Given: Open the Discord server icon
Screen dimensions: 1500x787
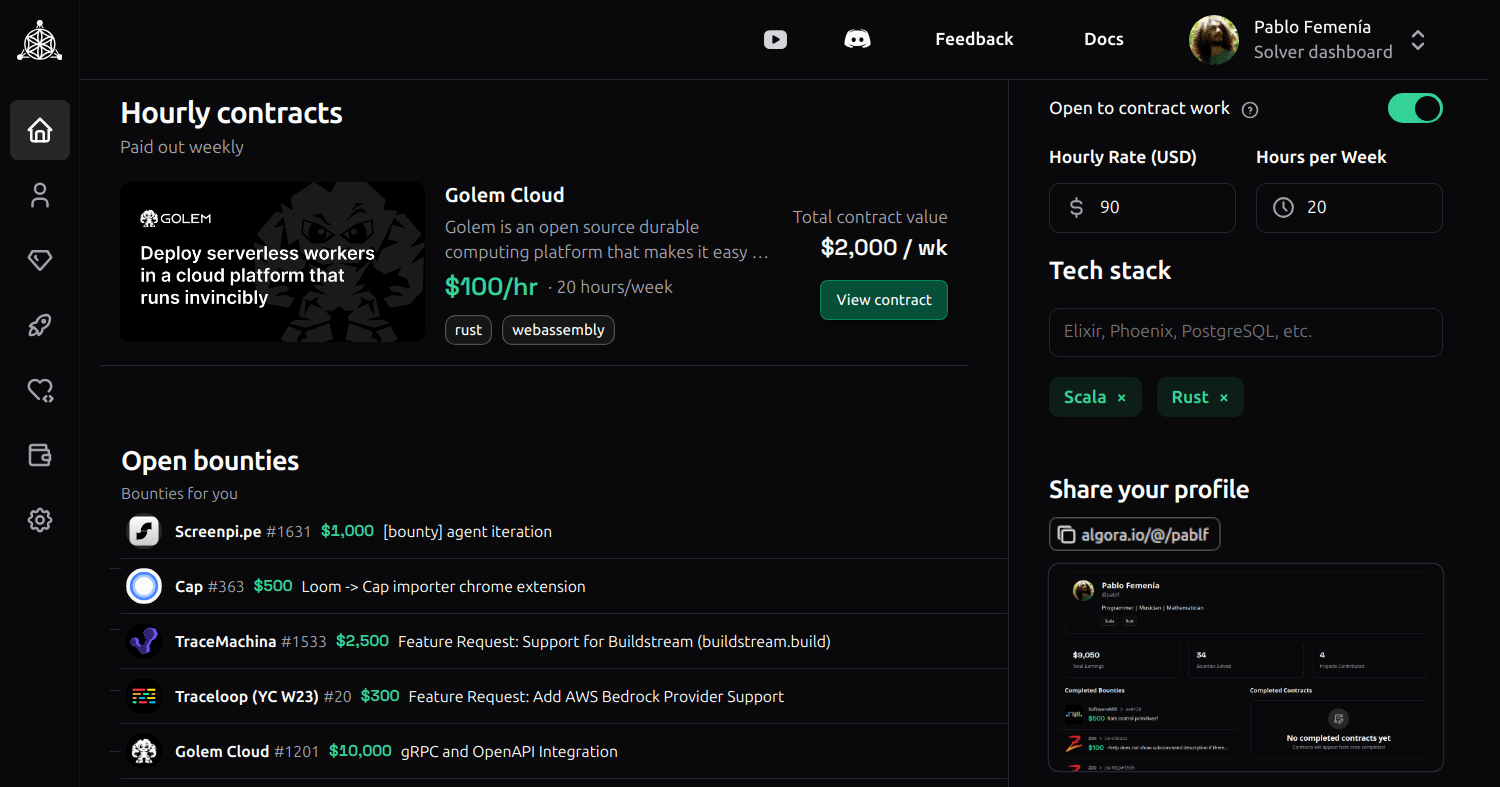Looking at the screenshot, I should tap(857, 39).
